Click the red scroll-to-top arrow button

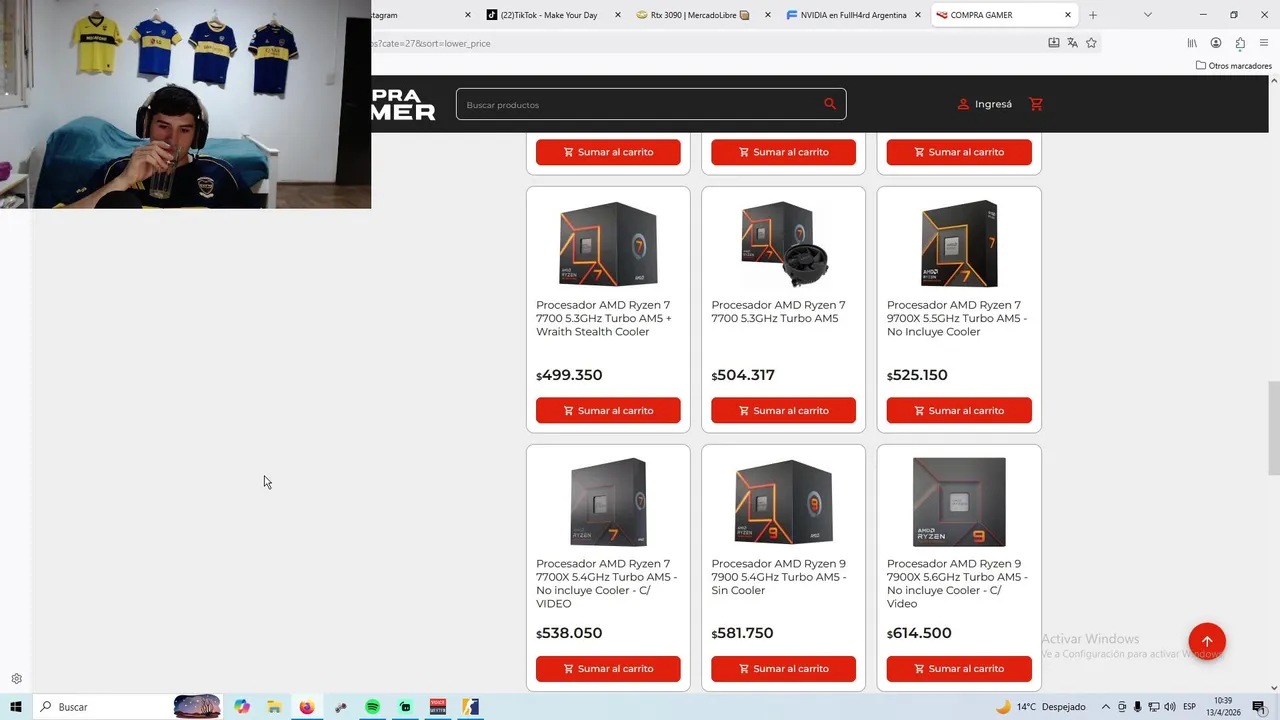tap(1207, 641)
